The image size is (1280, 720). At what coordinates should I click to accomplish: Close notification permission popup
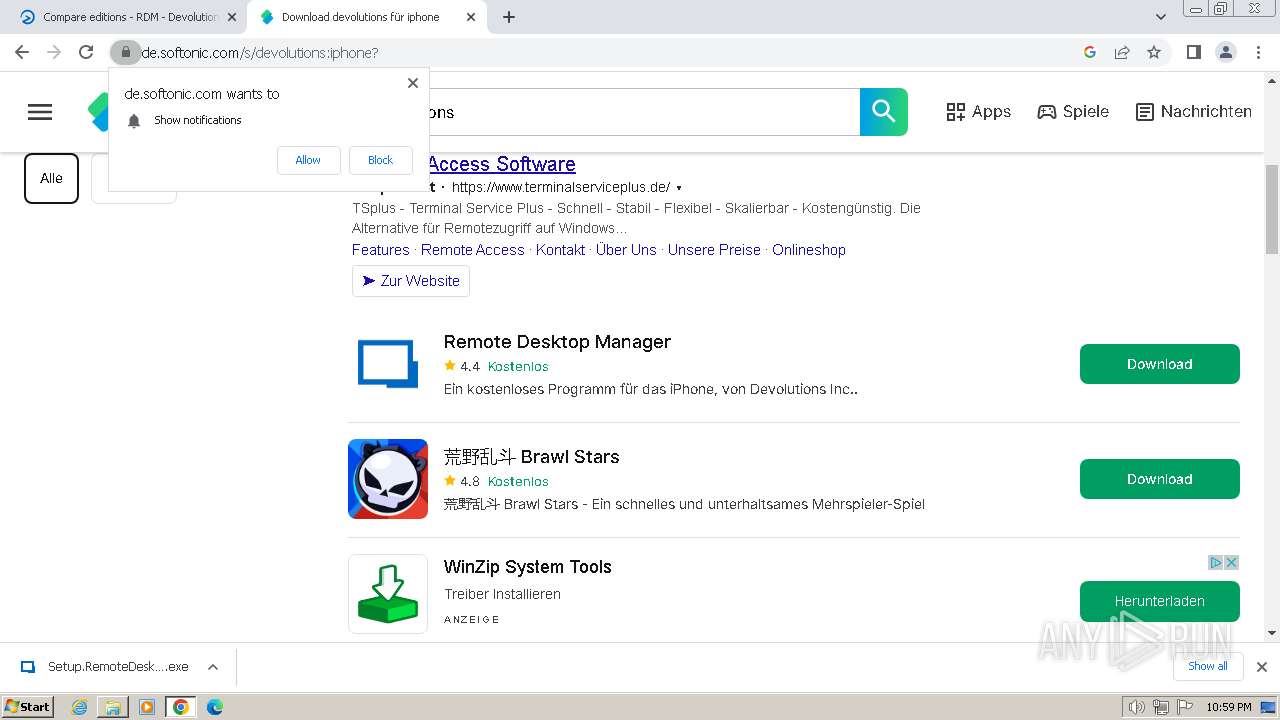413,83
